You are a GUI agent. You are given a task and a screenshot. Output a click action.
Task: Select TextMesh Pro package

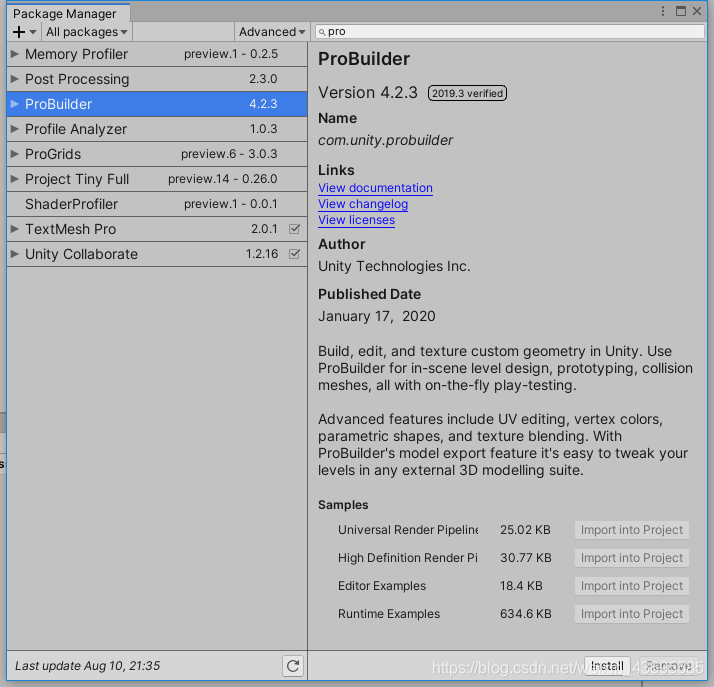click(157, 229)
